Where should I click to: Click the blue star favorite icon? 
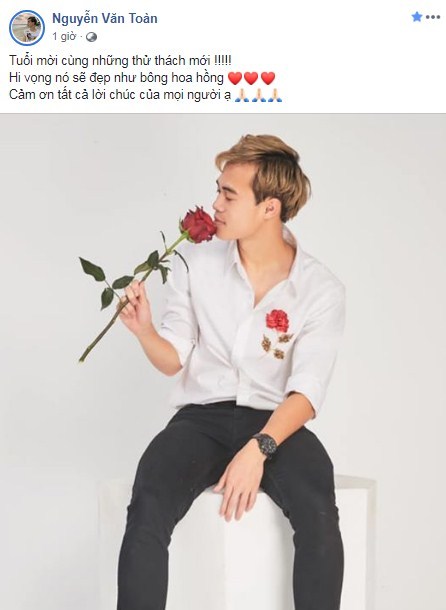tap(417, 17)
